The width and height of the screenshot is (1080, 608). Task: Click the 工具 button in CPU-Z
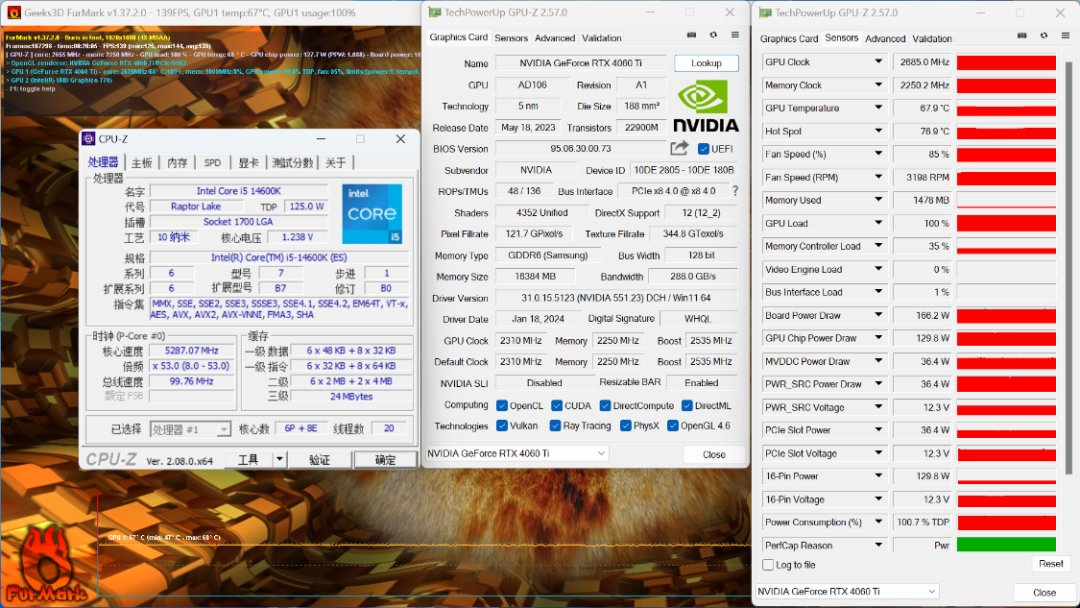coord(248,460)
